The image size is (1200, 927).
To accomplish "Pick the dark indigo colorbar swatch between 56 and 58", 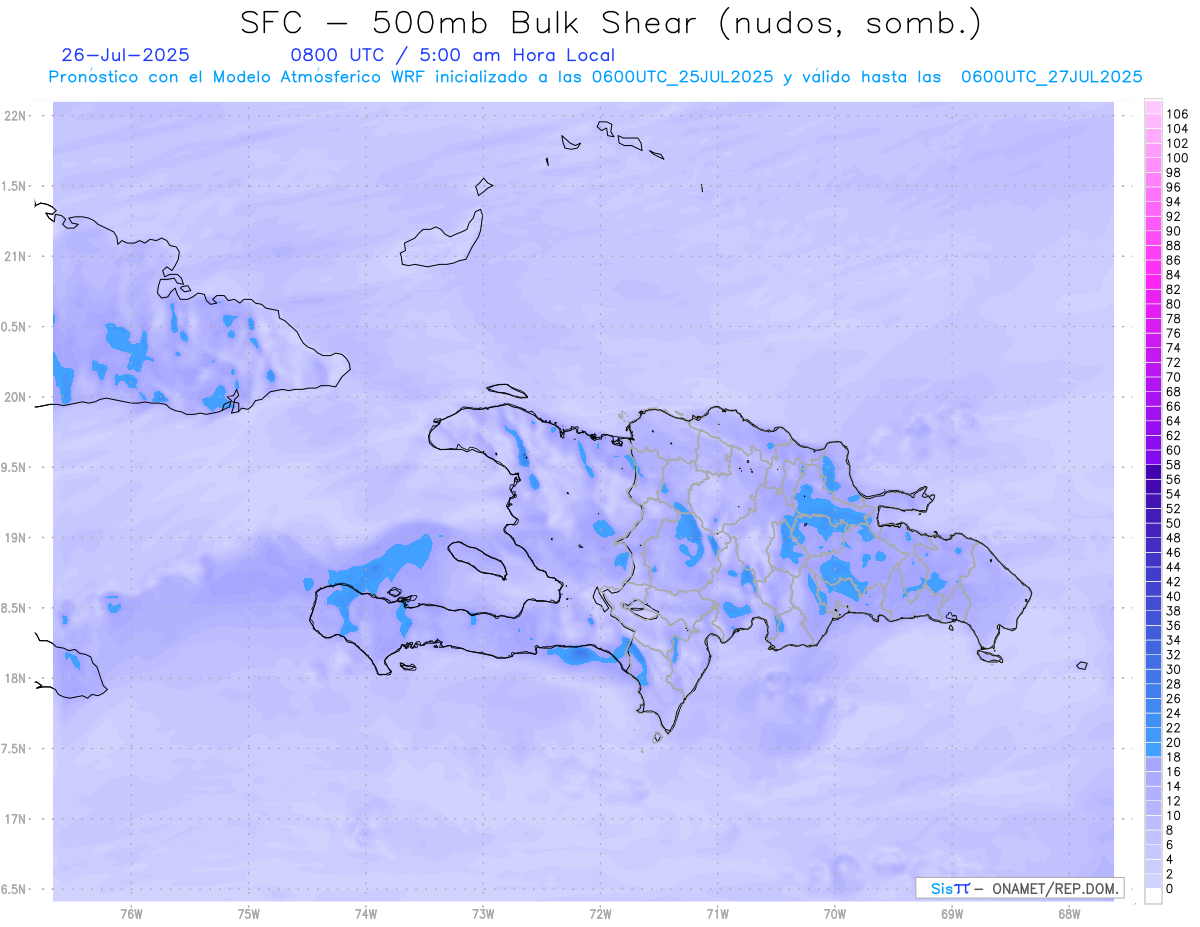I will click(x=1153, y=472).
